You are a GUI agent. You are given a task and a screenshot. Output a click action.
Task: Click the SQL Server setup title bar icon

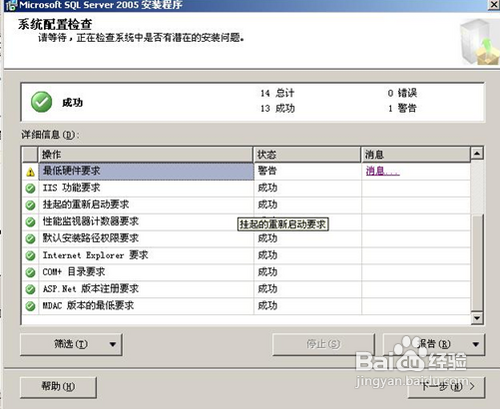[11, 5]
